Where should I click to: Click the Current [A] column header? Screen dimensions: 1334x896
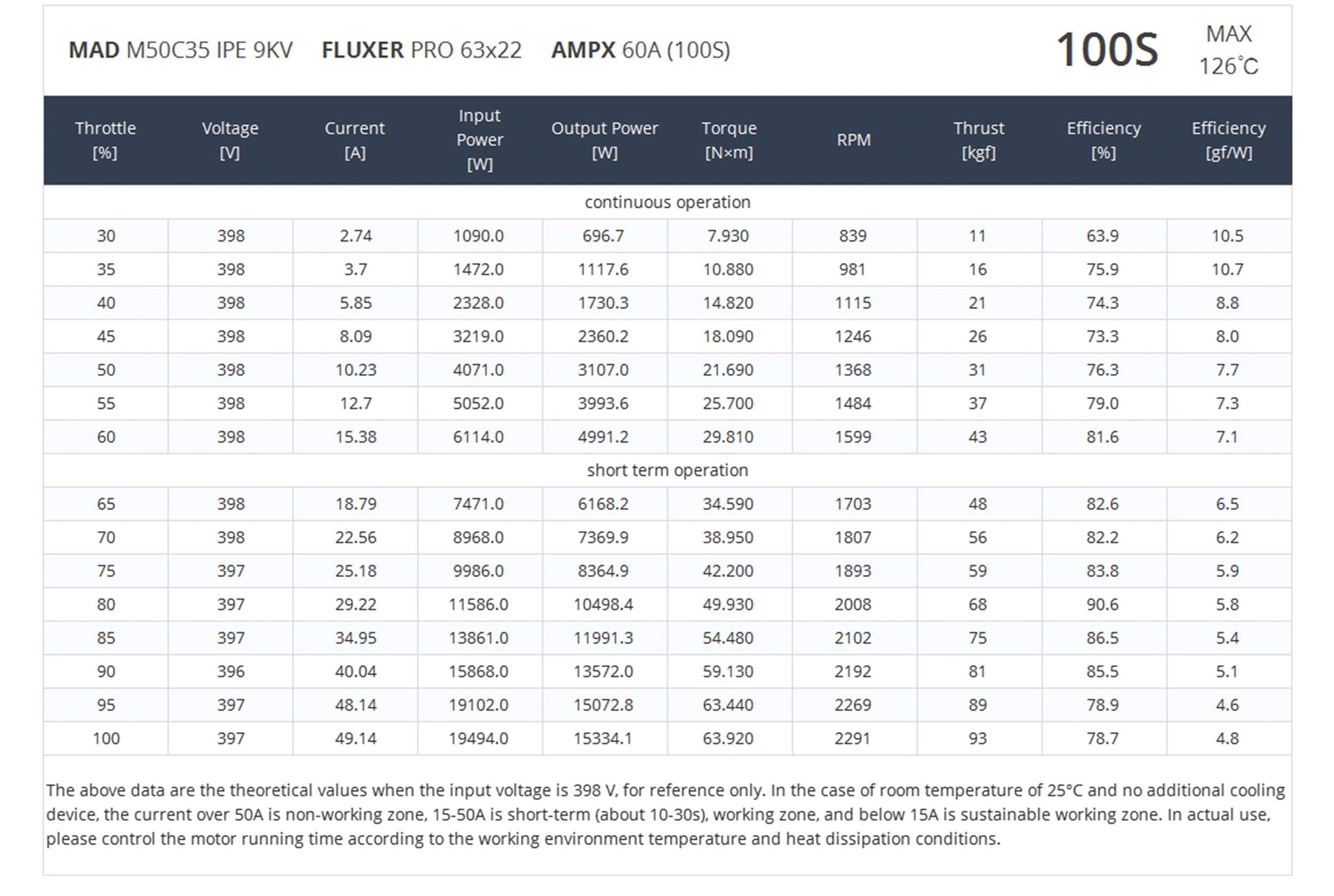point(354,140)
